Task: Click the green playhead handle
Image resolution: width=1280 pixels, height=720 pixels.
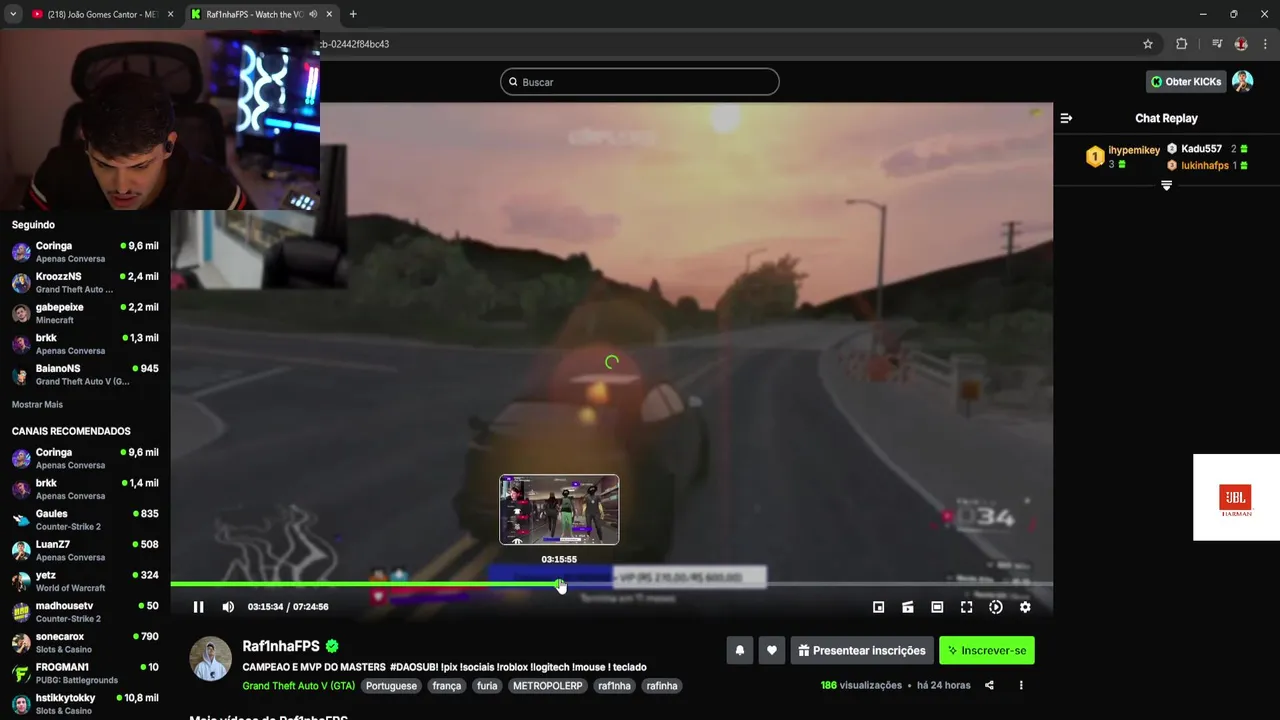Action: 559,584
